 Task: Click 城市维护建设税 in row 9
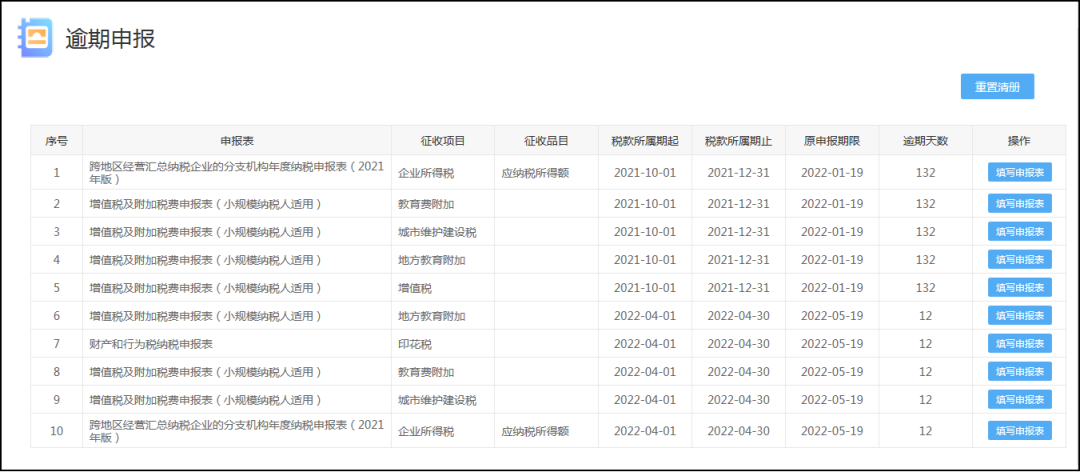437,400
